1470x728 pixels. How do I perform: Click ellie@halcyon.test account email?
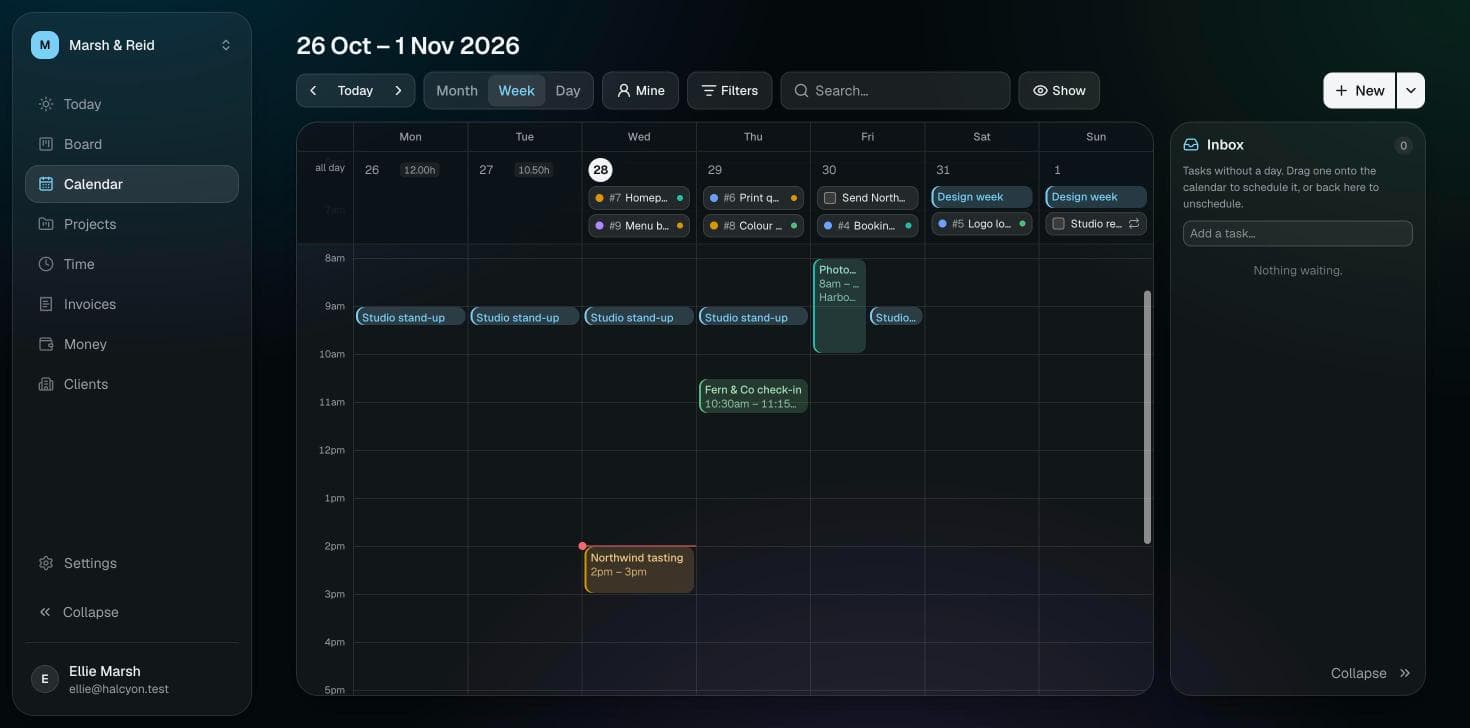point(119,689)
